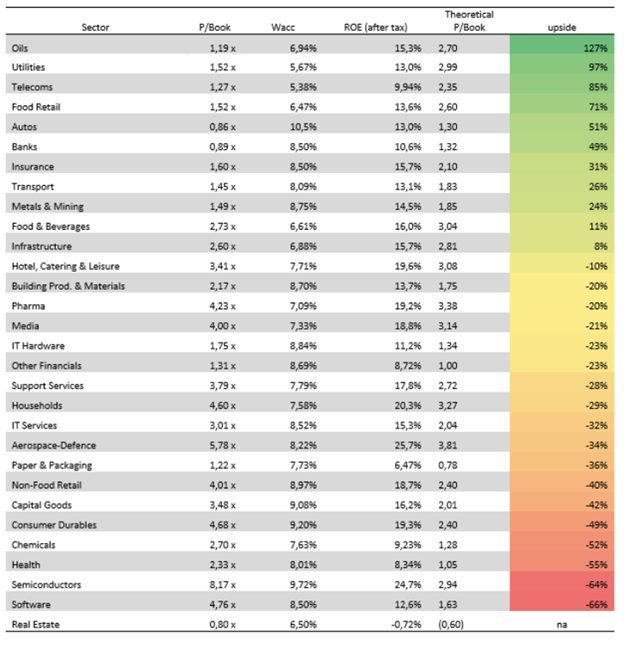Click the Theoretical P/Book header
Viewport: 624px width, 647px height.
point(469,21)
